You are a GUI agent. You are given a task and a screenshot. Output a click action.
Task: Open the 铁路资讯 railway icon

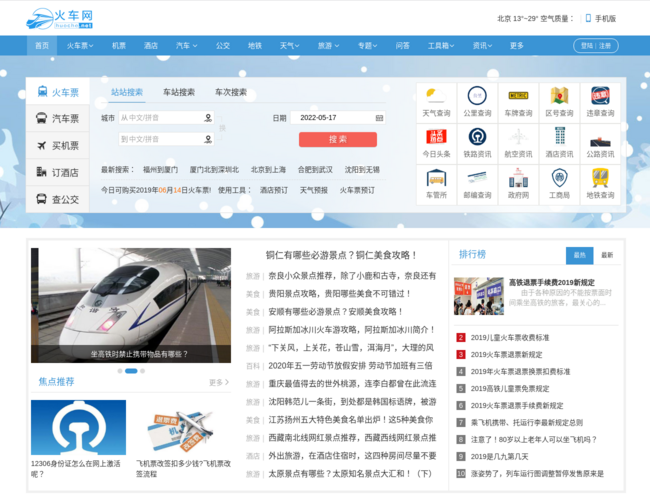pos(477,137)
